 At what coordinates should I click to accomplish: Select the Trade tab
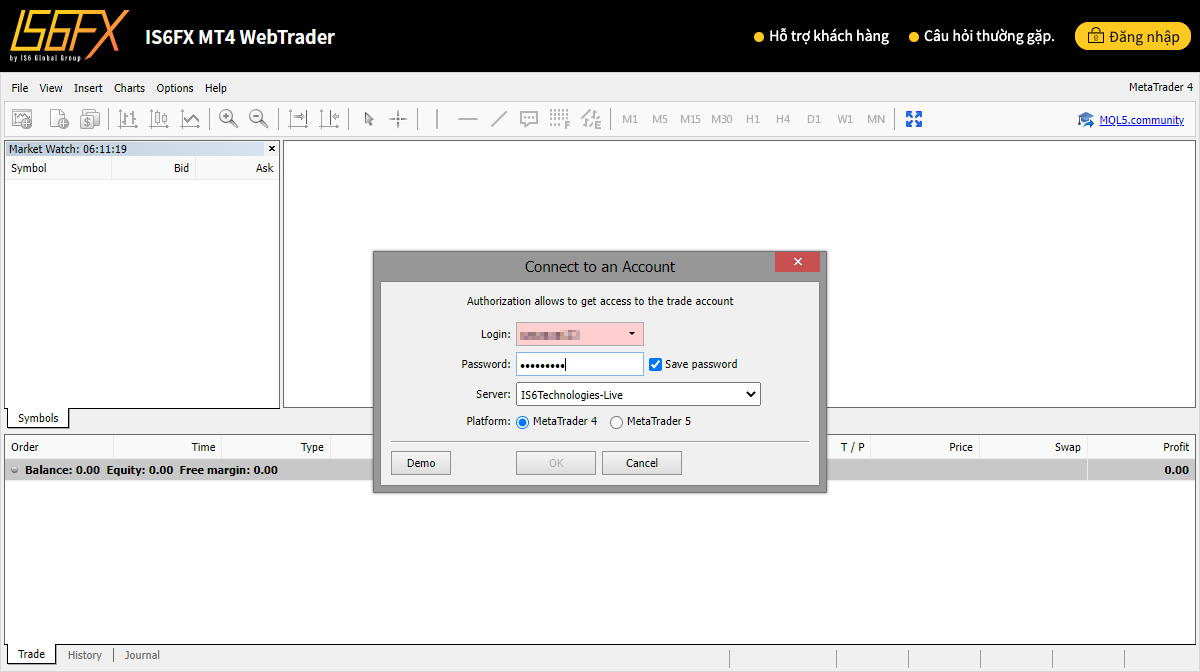pos(31,654)
